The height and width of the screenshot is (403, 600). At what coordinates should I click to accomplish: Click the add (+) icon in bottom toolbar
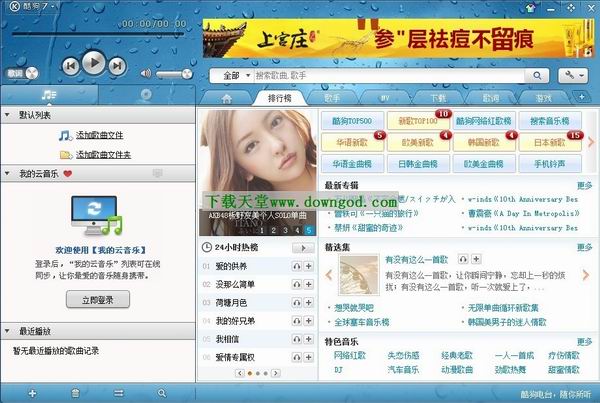33,393
